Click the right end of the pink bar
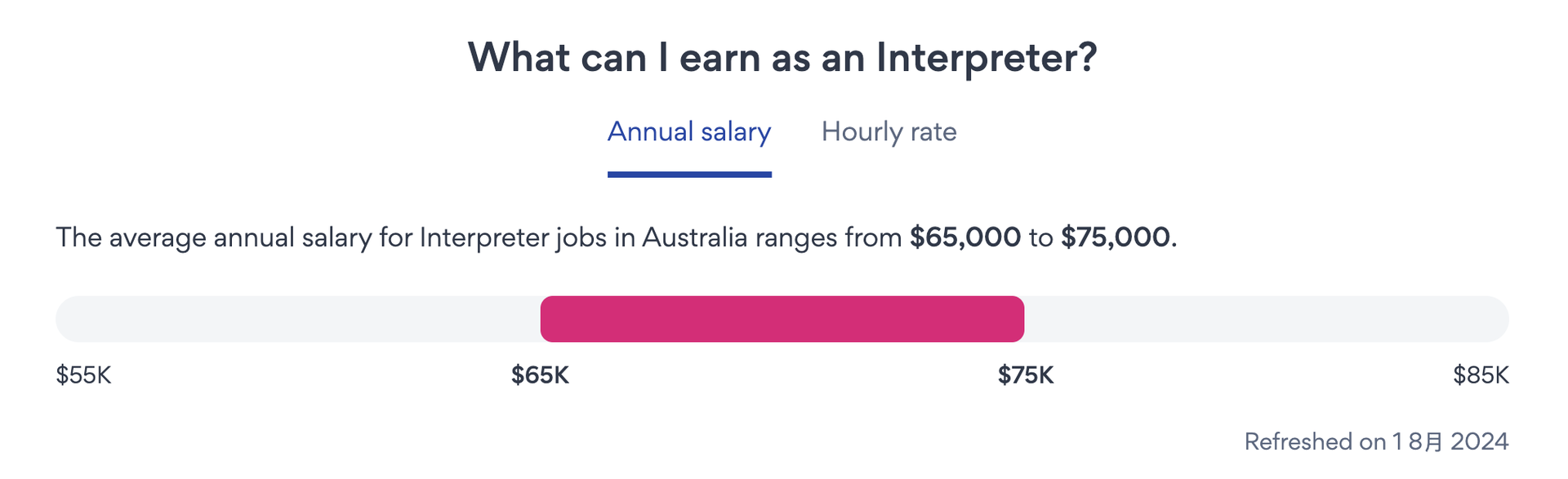Image resolution: width=1568 pixels, height=479 pixels. (1018, 319)
